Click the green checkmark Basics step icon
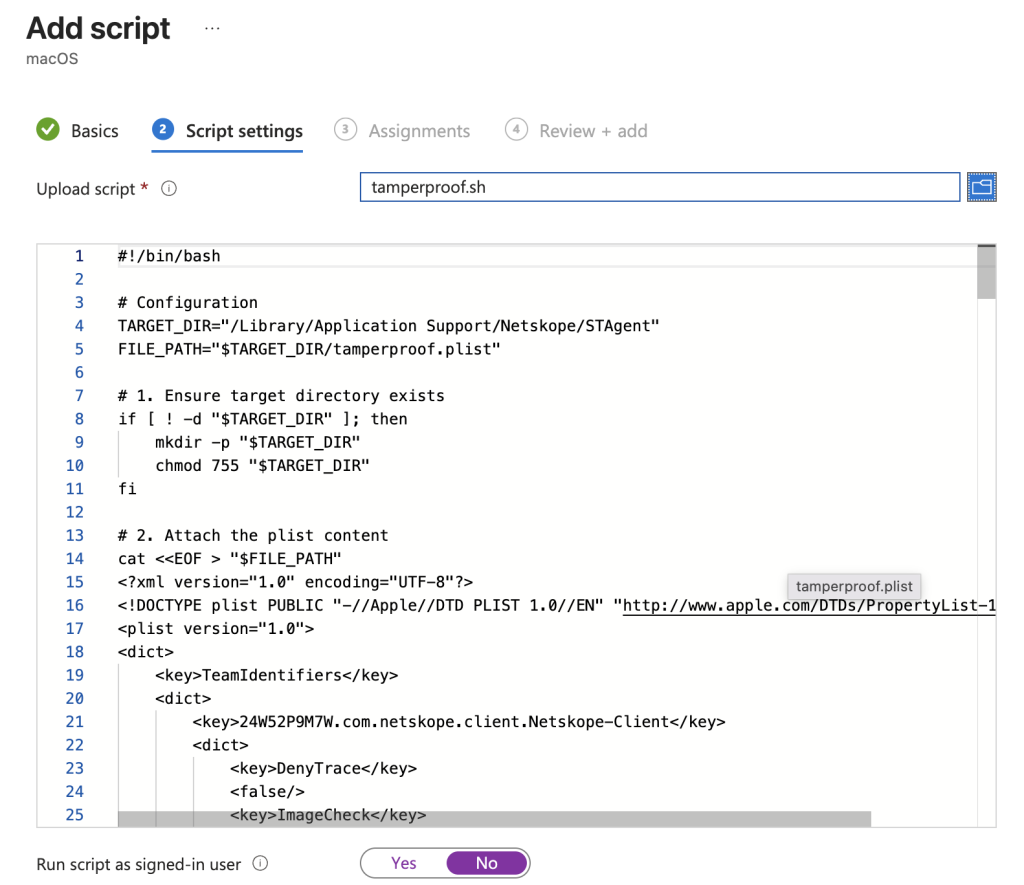Image resolution: width=1024 pixels, height=885 pixels. click(x=48, y=129)
